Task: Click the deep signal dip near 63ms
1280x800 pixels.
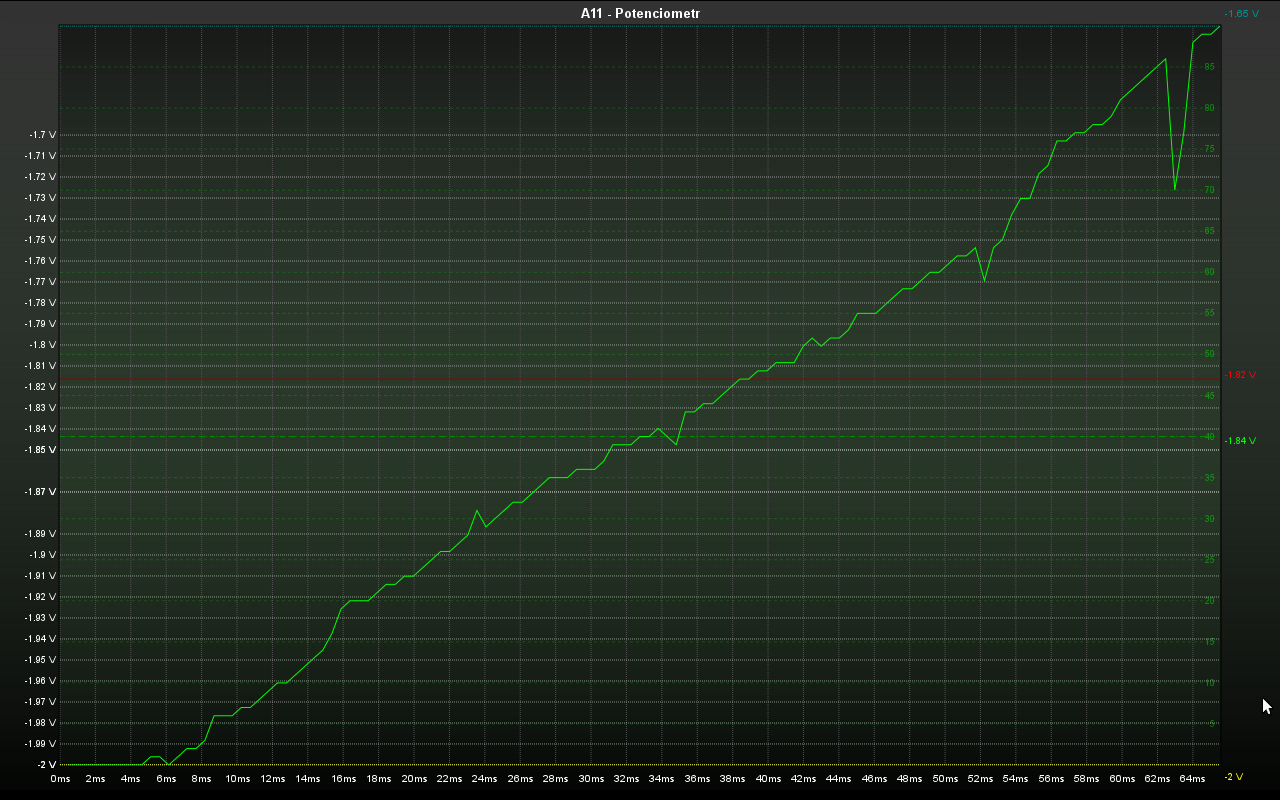Action: pos(1174,188)
